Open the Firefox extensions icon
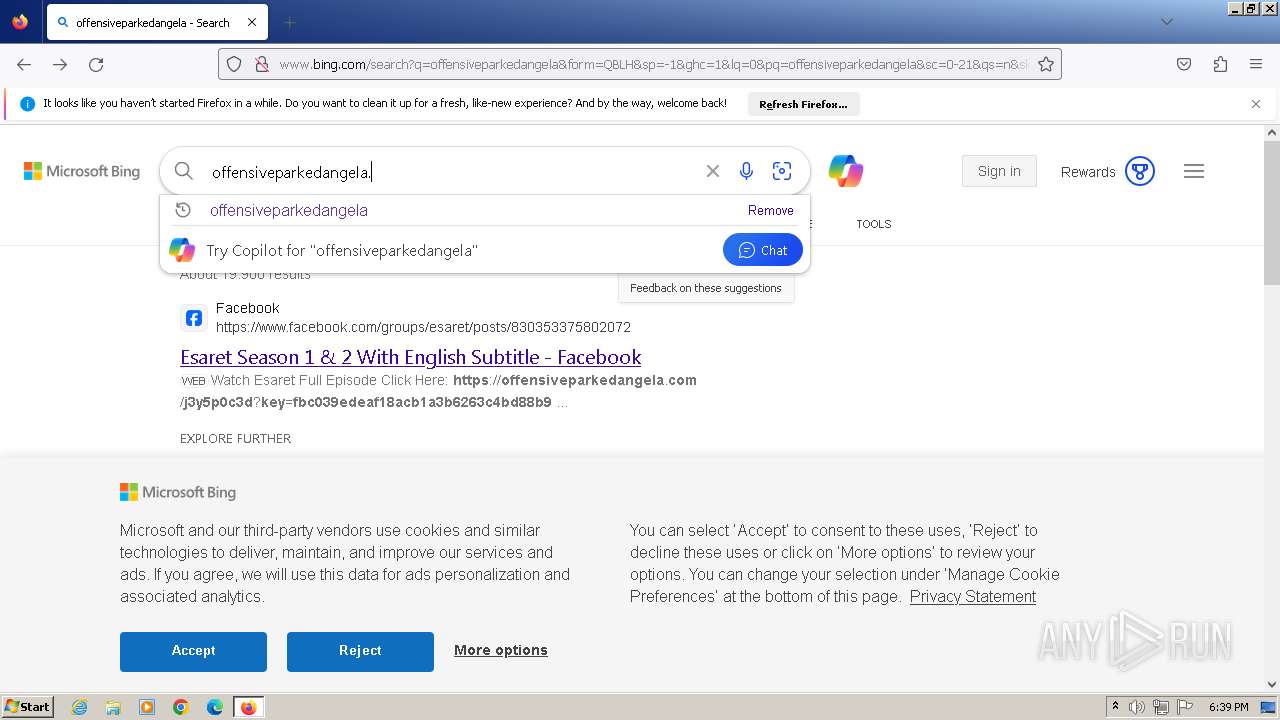 [1220, 64]
